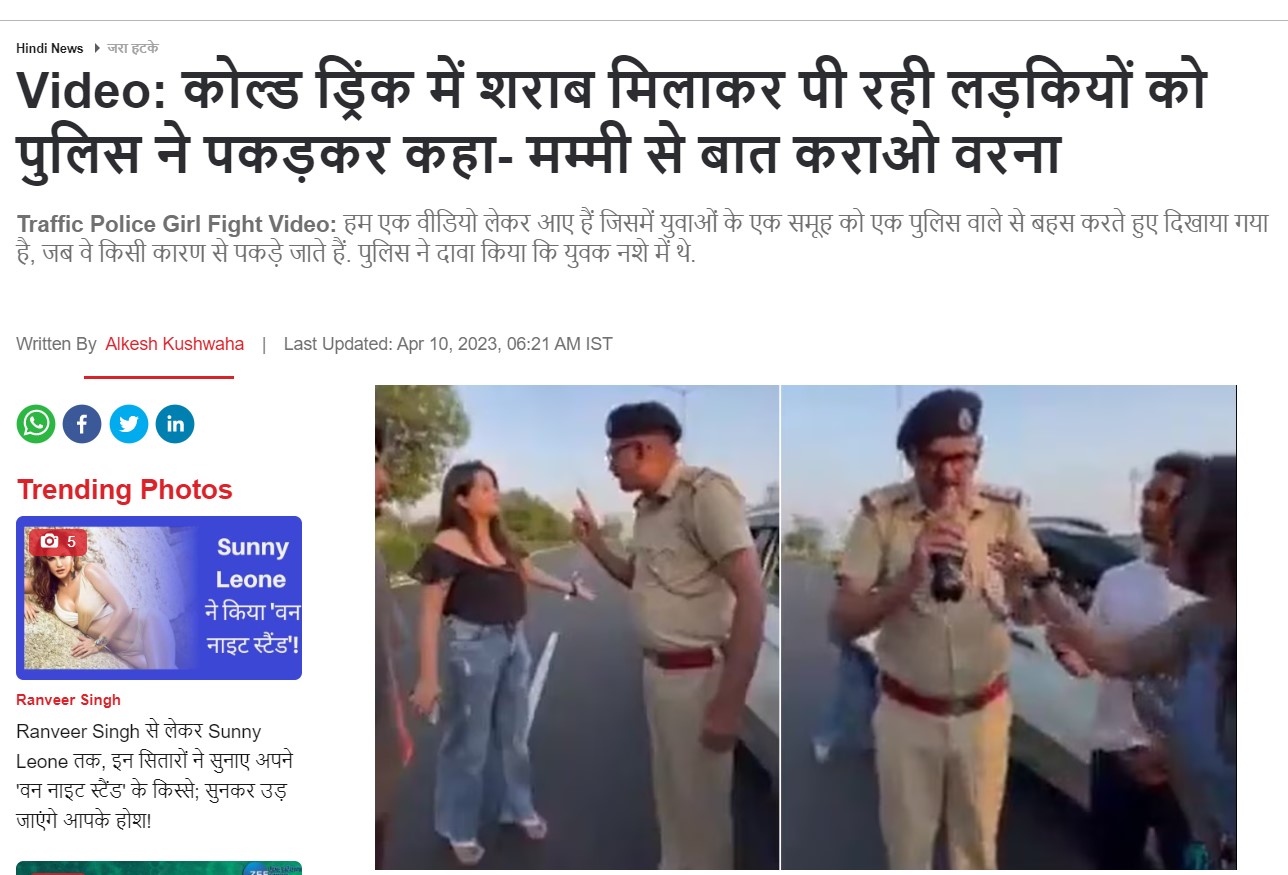The height and width of the screenshot is (875, 1288).
Task: Share article via WhatsApp icon
Action: [x=36, y=424]
